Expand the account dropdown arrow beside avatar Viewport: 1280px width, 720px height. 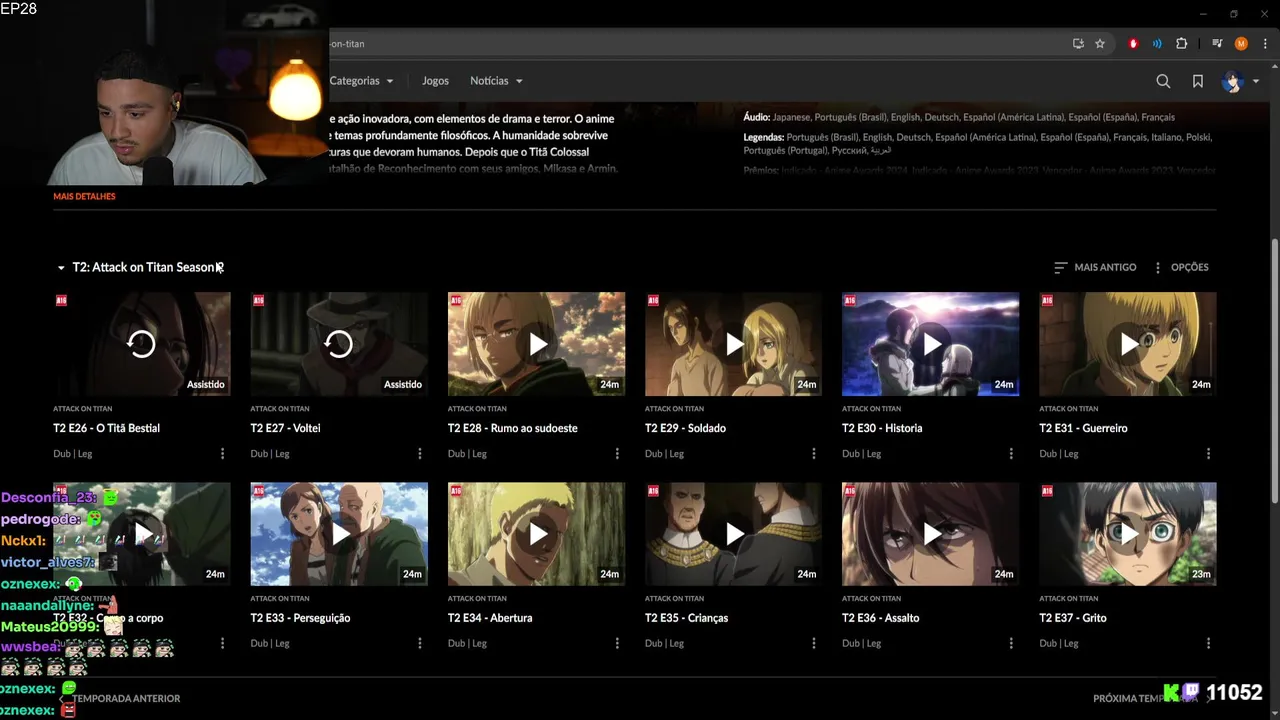(1256, 82)
